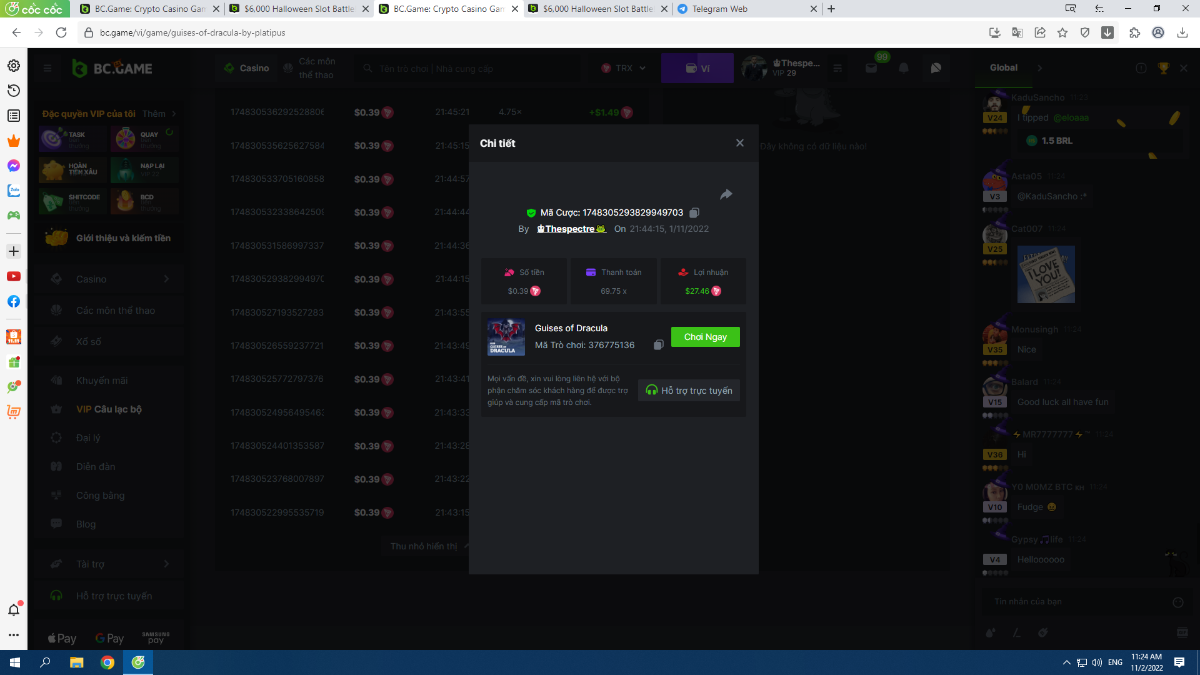
Task: Click Hỗ trợ trực tuyến in the dialog
Action: (689, 390)
